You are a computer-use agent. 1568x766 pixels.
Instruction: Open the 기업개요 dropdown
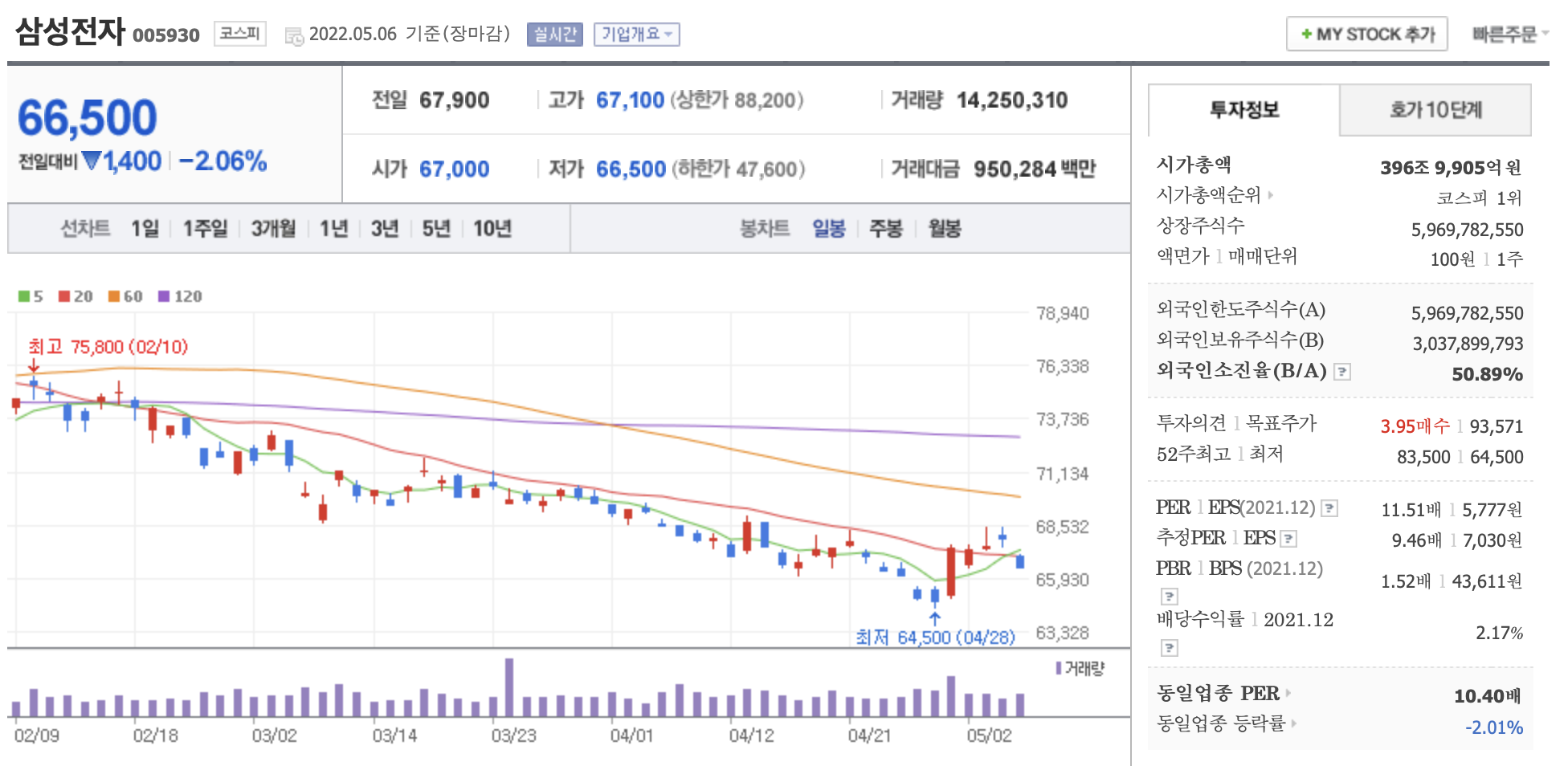637,35
